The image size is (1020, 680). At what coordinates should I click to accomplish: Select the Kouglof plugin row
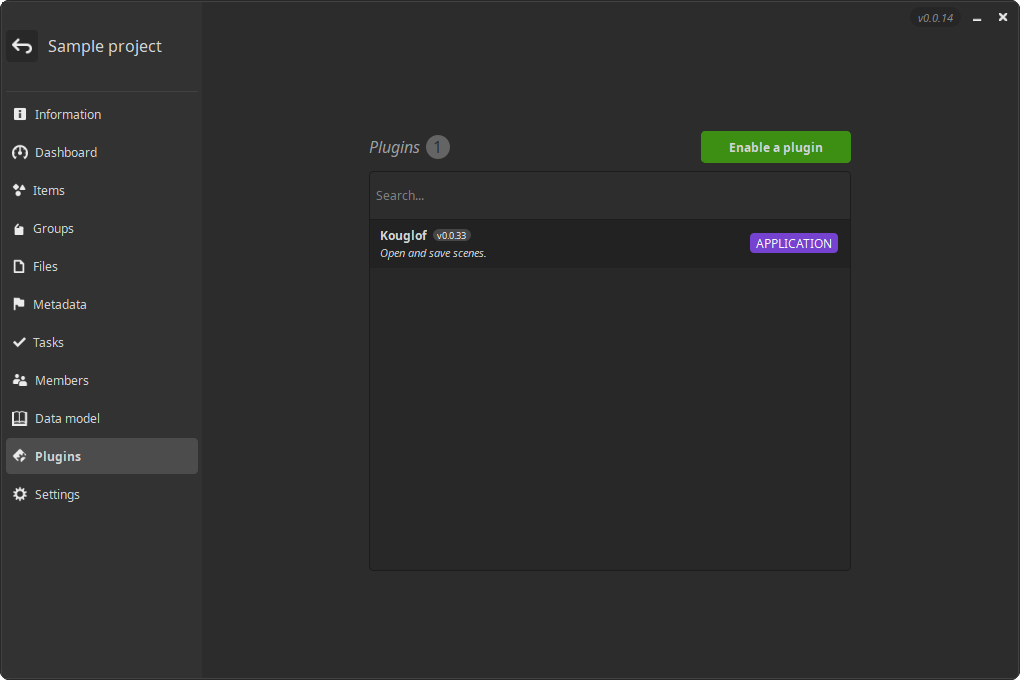[x=600, y=244]
